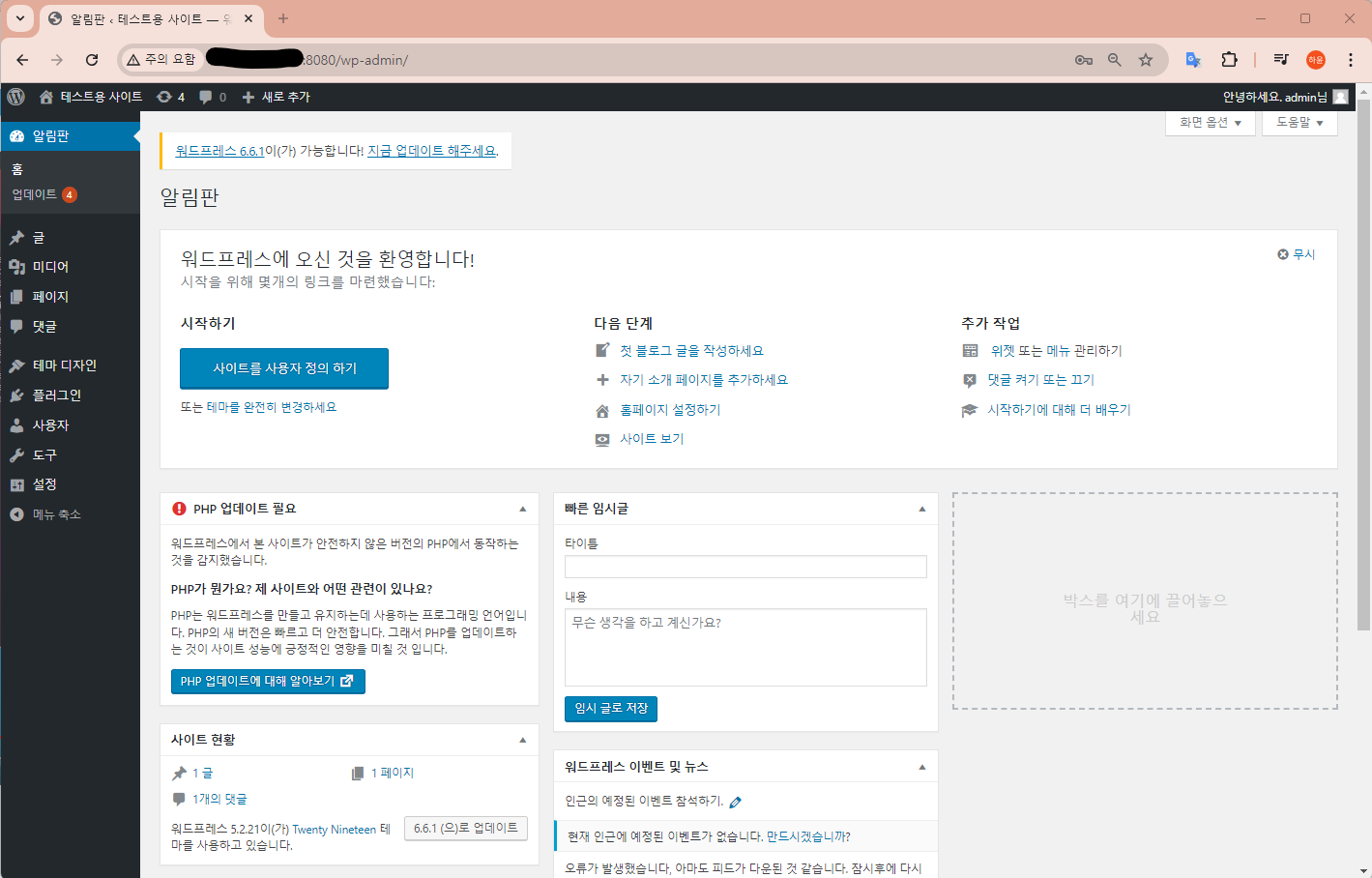Select 홈 submenu item
Image resolution: width=1372 pixels, height=878 pixels.
[17, 170]
